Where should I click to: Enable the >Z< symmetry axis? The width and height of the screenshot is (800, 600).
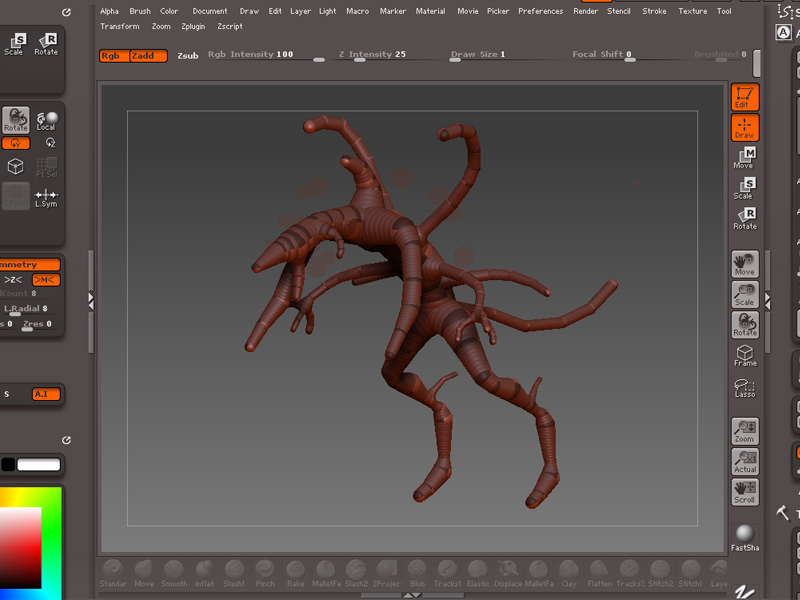13,280
